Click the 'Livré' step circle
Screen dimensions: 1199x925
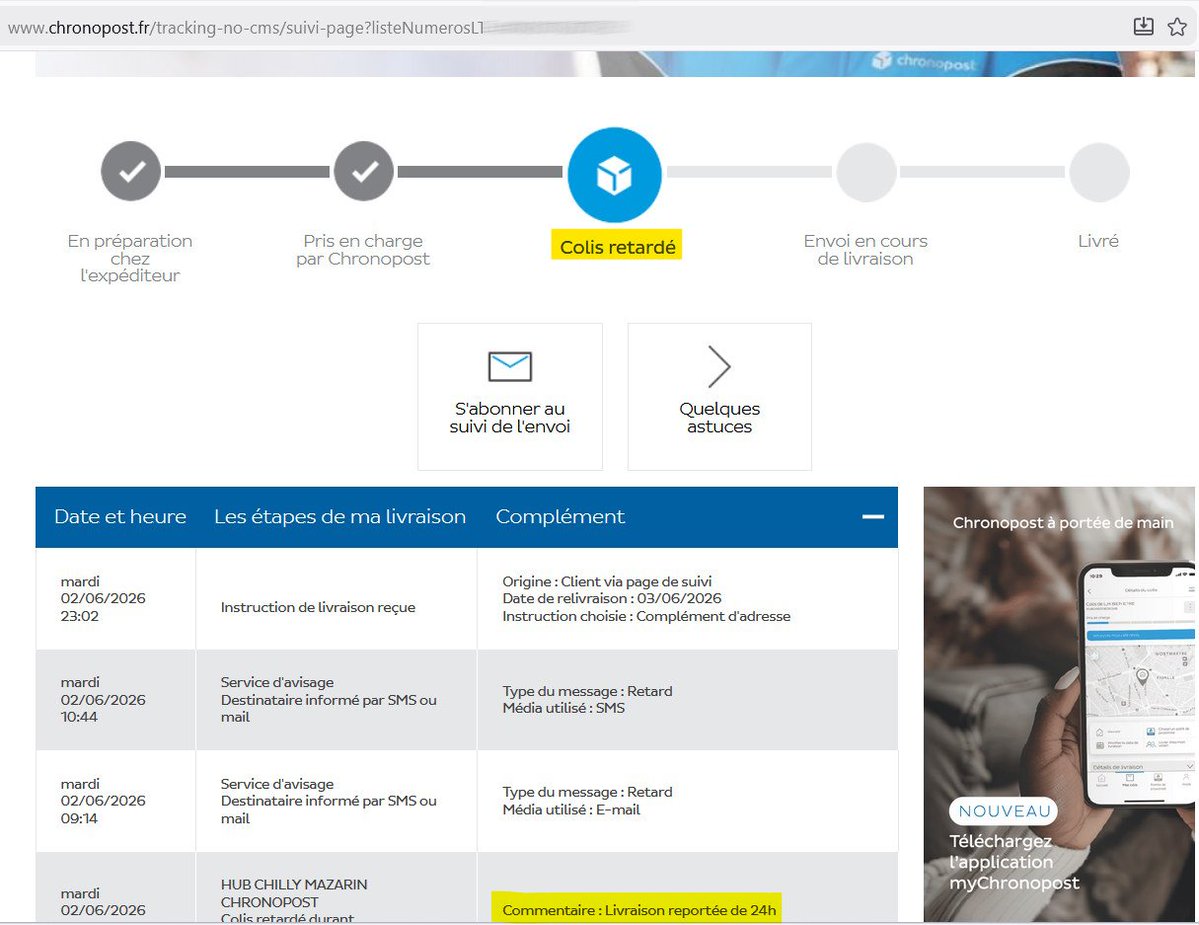tap(1100, 172)
